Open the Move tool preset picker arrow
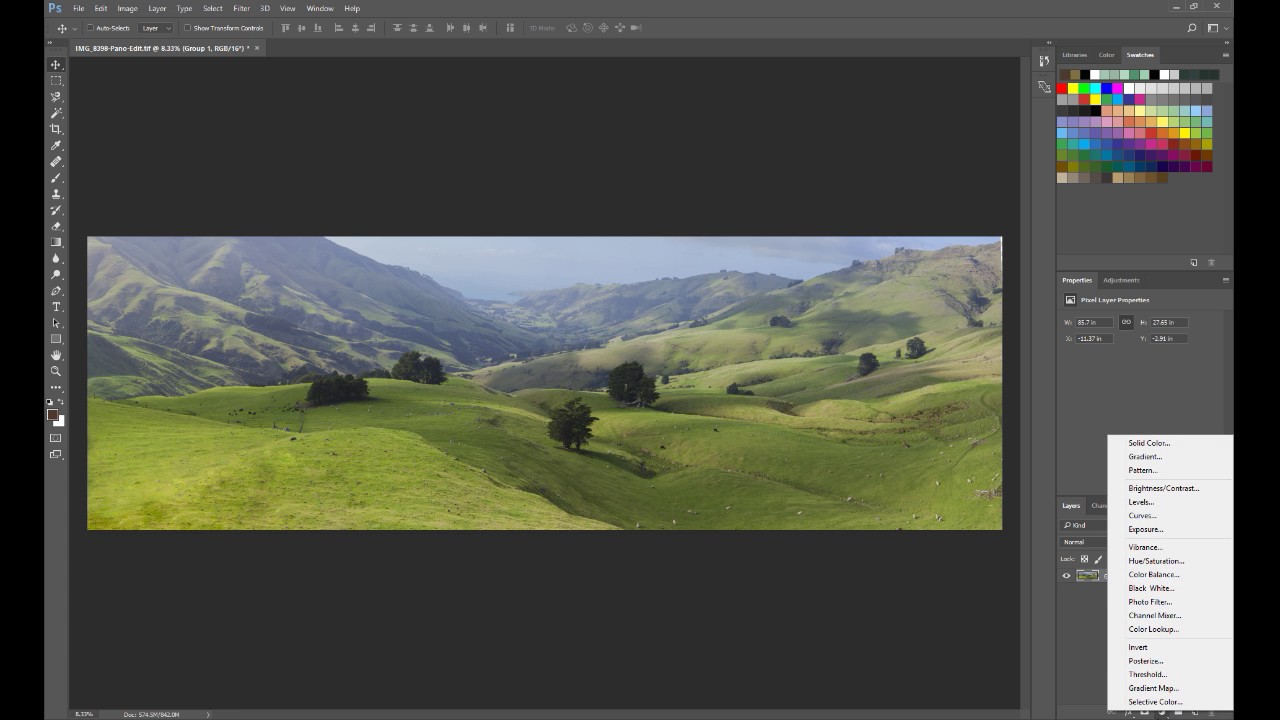 tap(73, 28)
